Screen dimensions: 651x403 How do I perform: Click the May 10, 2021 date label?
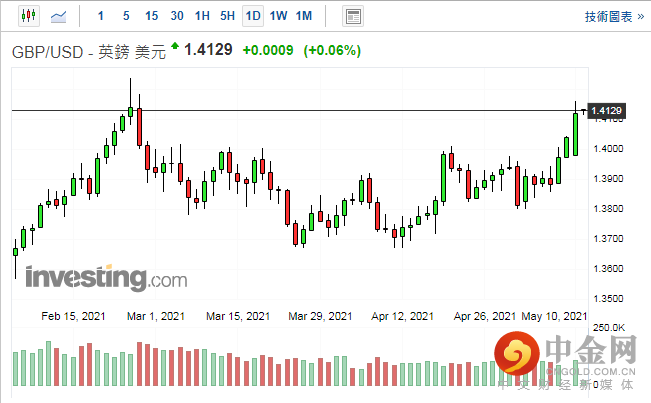coord(554,316)
